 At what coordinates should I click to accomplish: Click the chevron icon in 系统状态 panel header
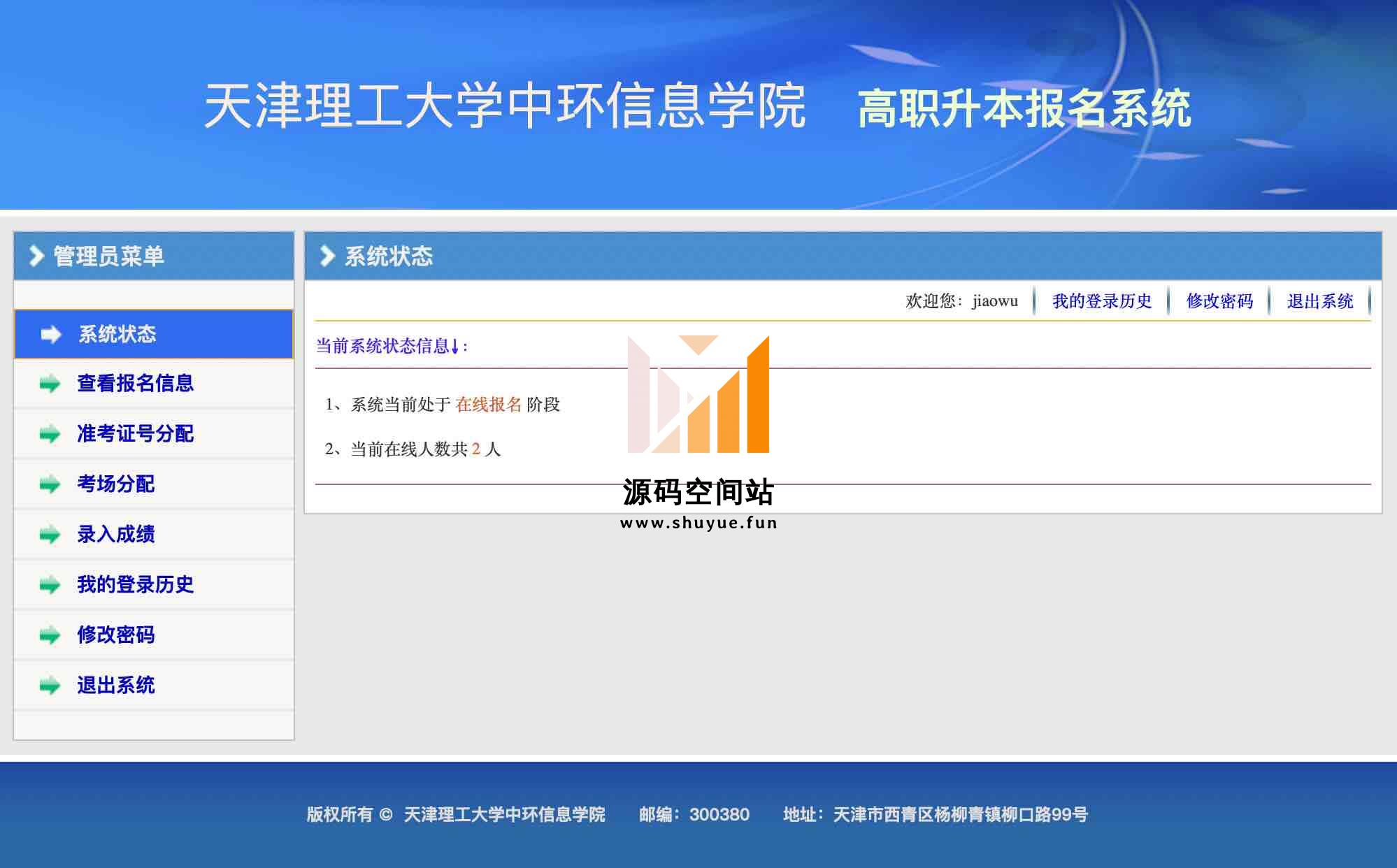click(x=327, y=256)
